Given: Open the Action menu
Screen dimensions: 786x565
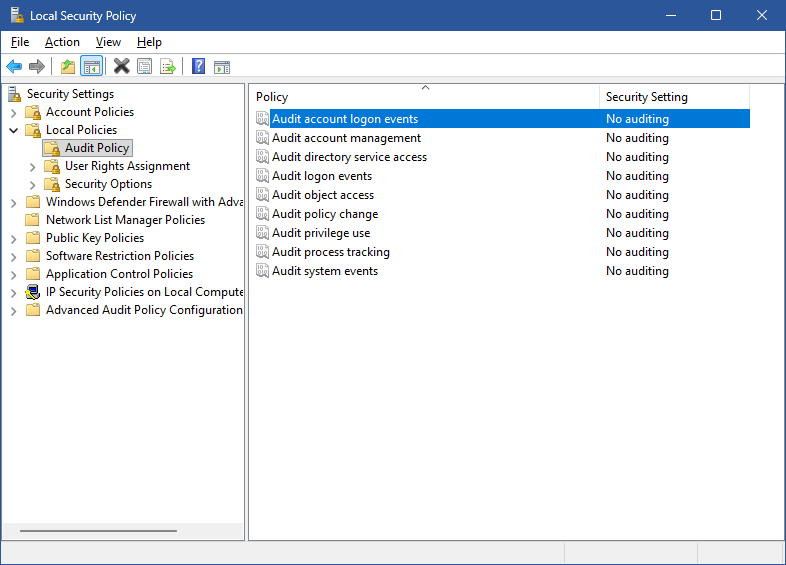Looking at the screenshot, I should pos(62,42).
